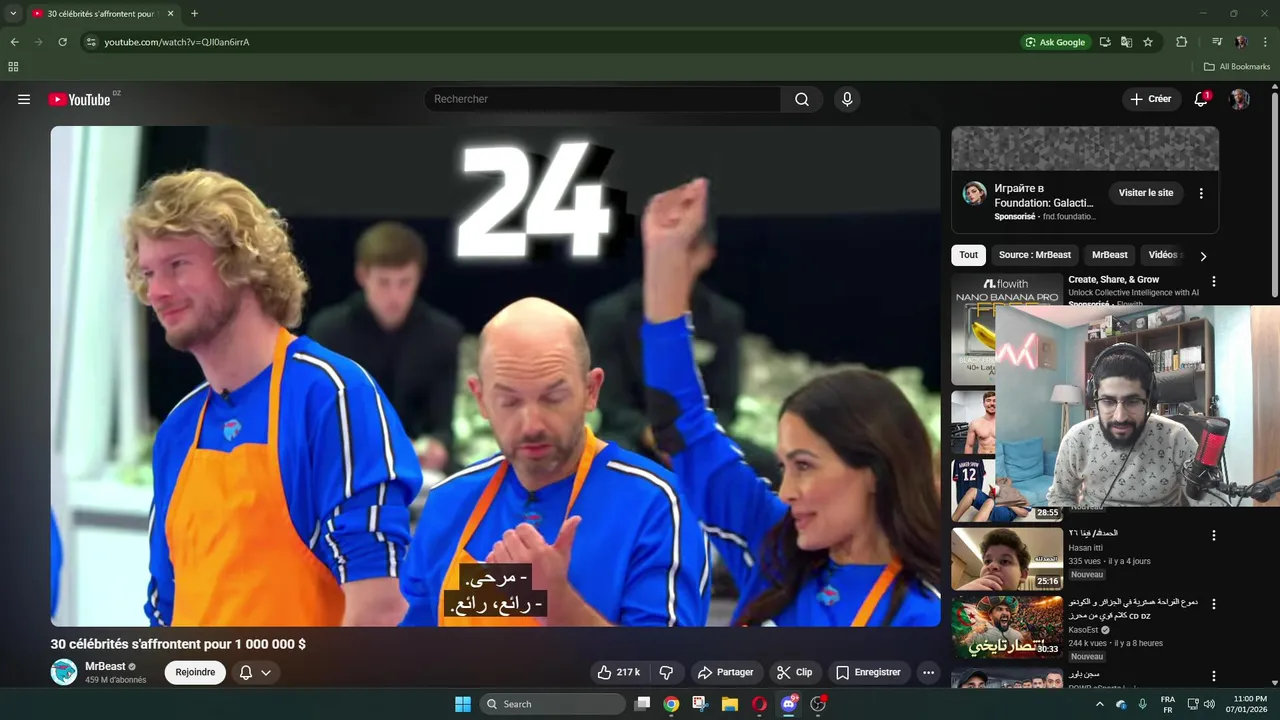Click Visiter le site button
Image resolution: width=1280 pixels, height=720 pixels.
(1146, 193)
